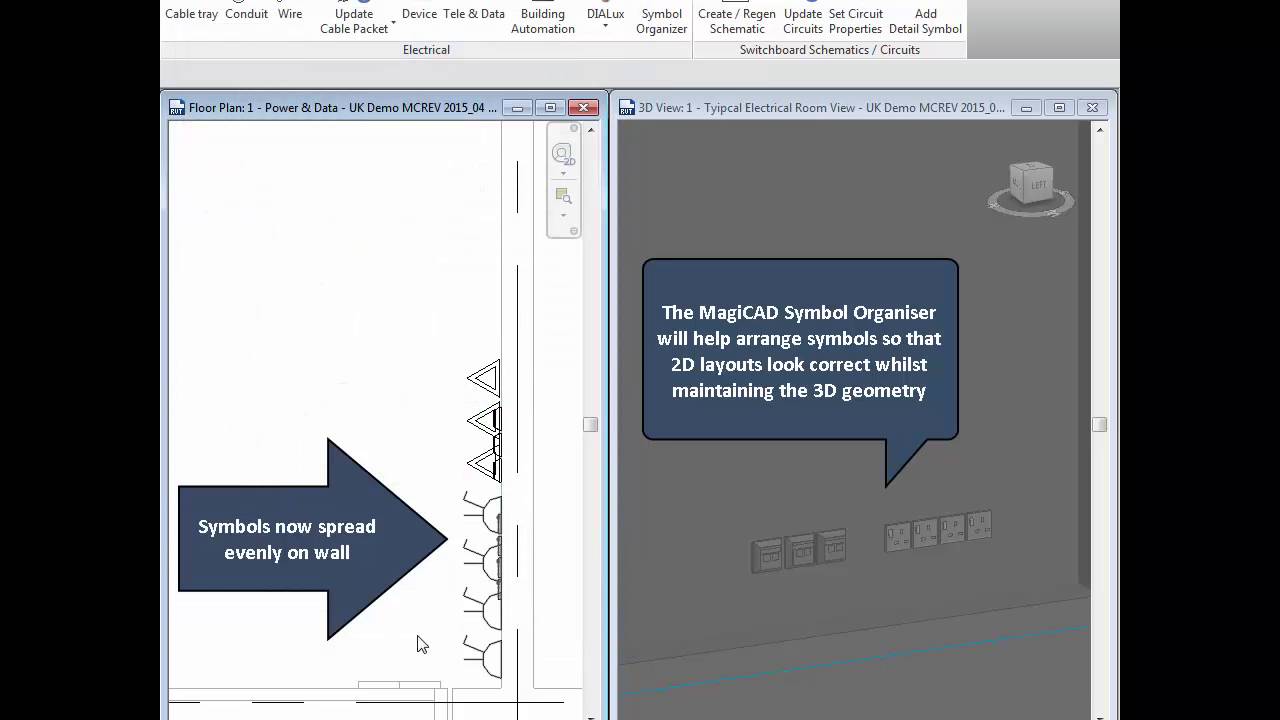Screen dimensions: 1280x720
Task: Click the 3D View window RVT icon
Action: (627, 108)
